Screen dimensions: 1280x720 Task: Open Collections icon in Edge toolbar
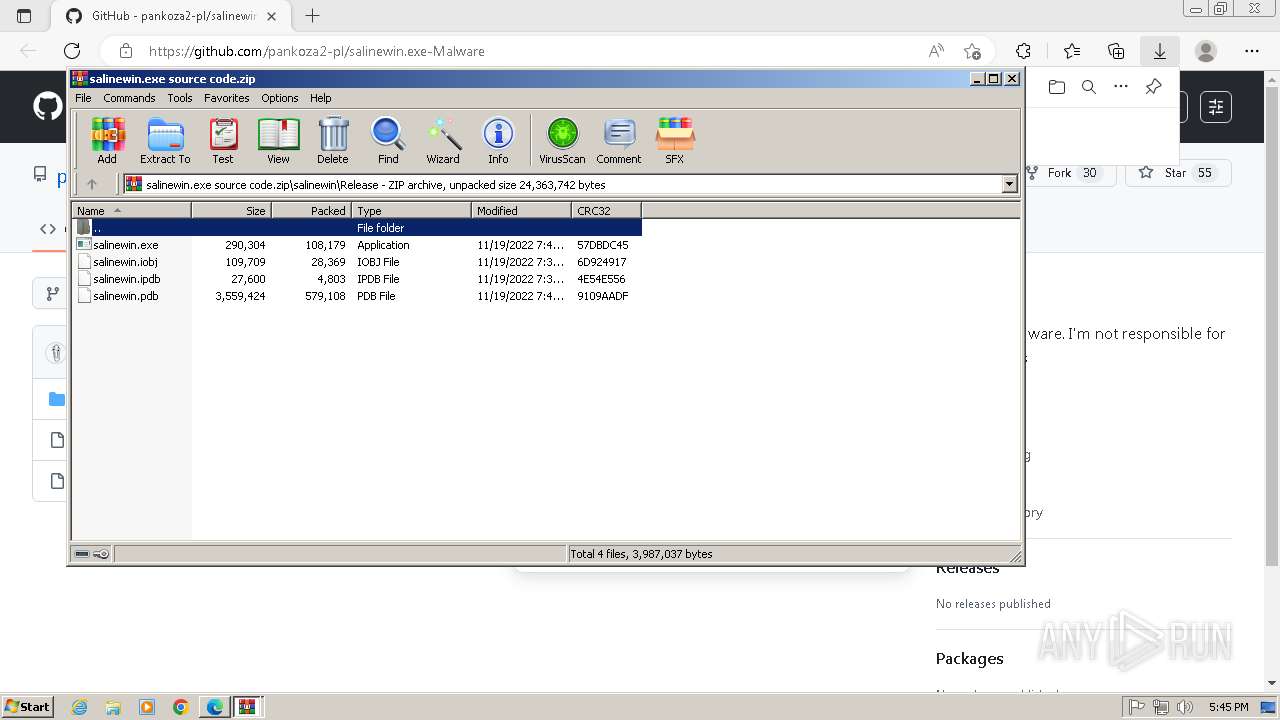1116,51
